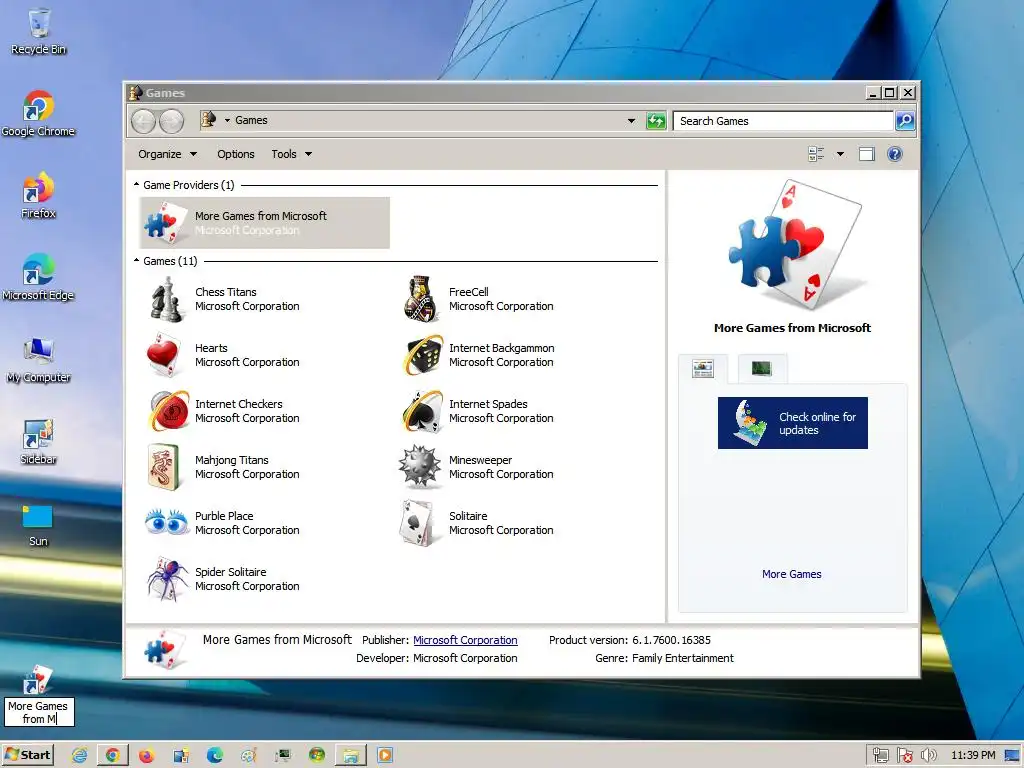This screenshot has width=1024, height=768.
Task: Select the Hearts game icon
Action: coord(163,355)
